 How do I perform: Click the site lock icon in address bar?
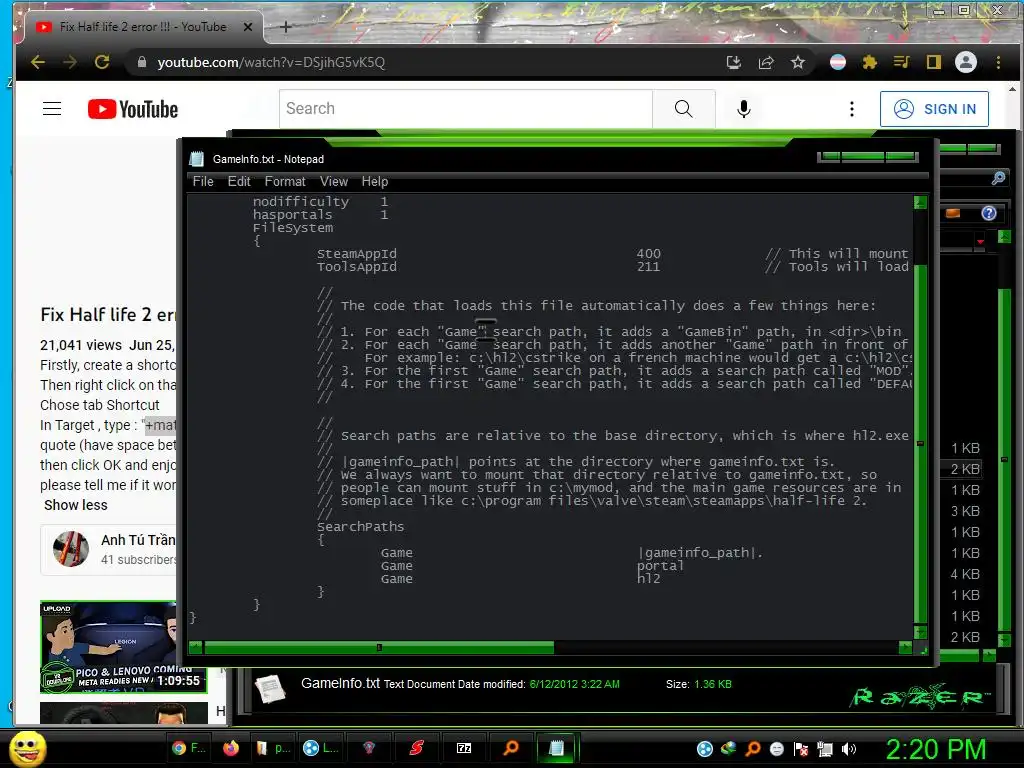(x=141, y=63)
